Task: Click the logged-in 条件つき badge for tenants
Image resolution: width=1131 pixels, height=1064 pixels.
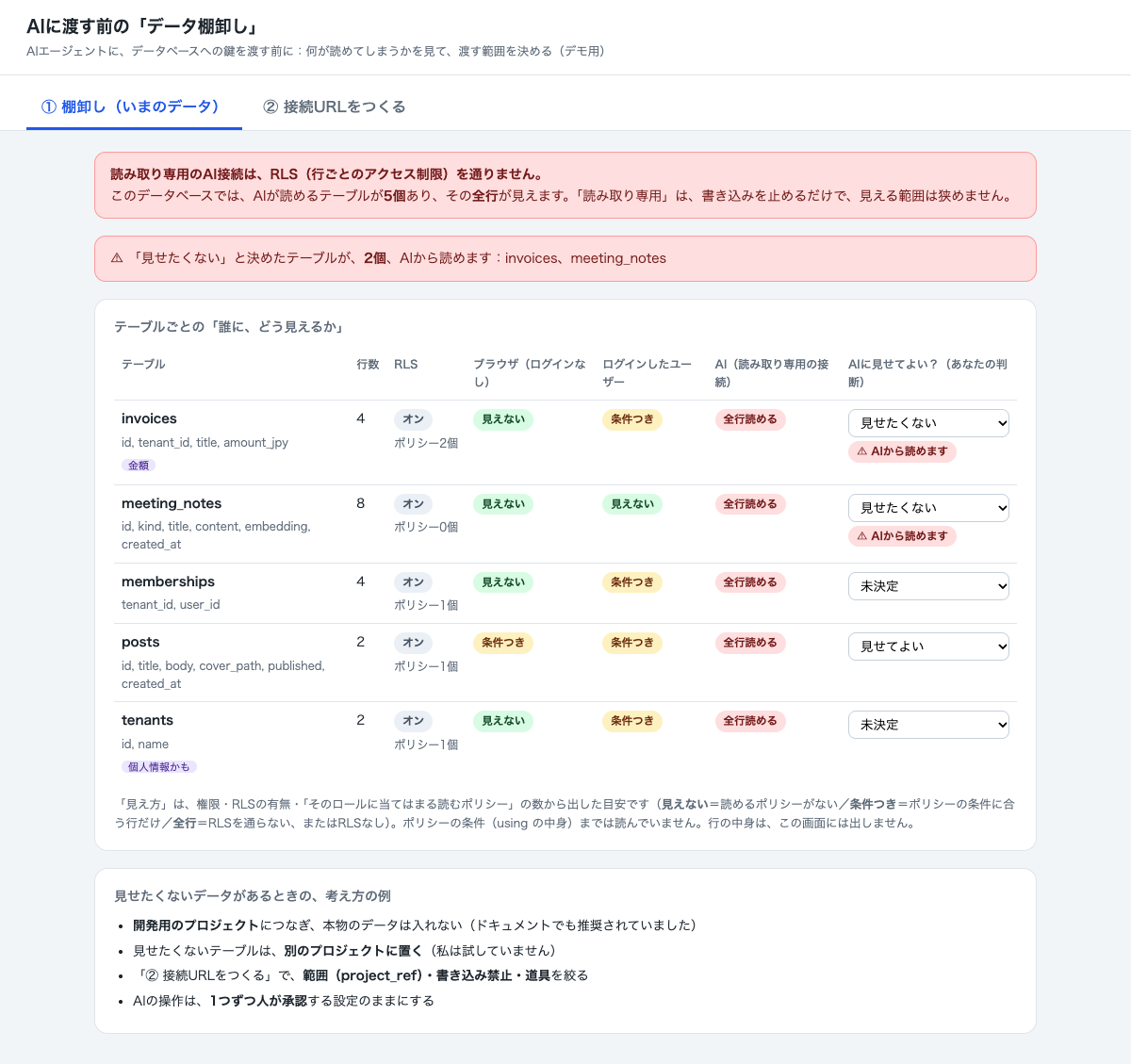Action: (x=632, y=721)
